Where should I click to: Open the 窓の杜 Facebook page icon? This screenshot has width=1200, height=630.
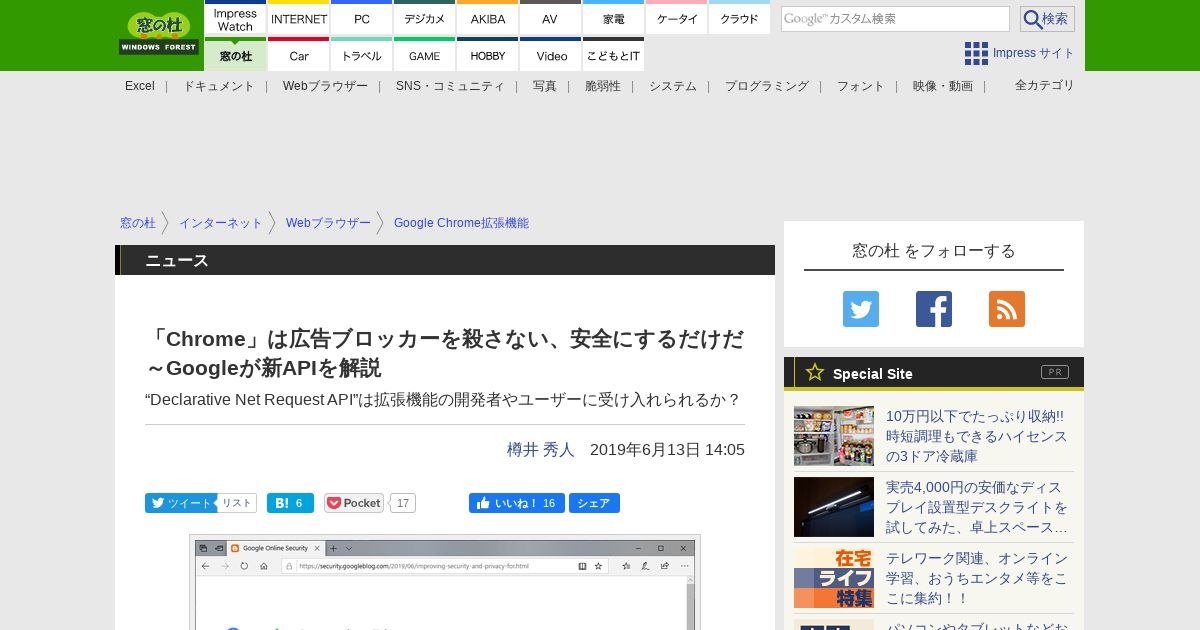[x=933, y=309]
